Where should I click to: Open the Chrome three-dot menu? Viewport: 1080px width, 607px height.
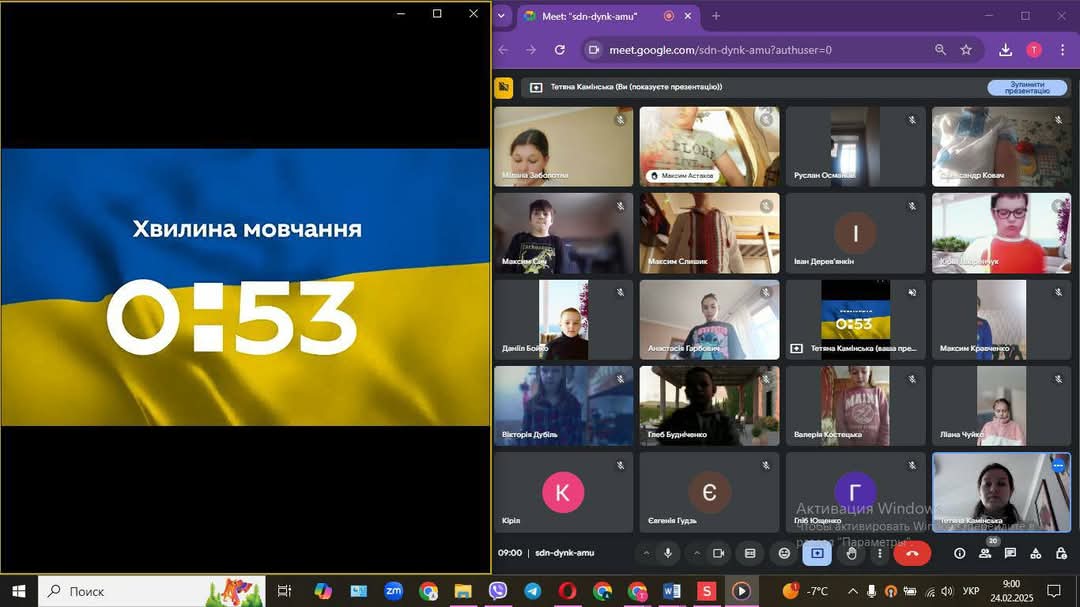tap(1062, 50)
